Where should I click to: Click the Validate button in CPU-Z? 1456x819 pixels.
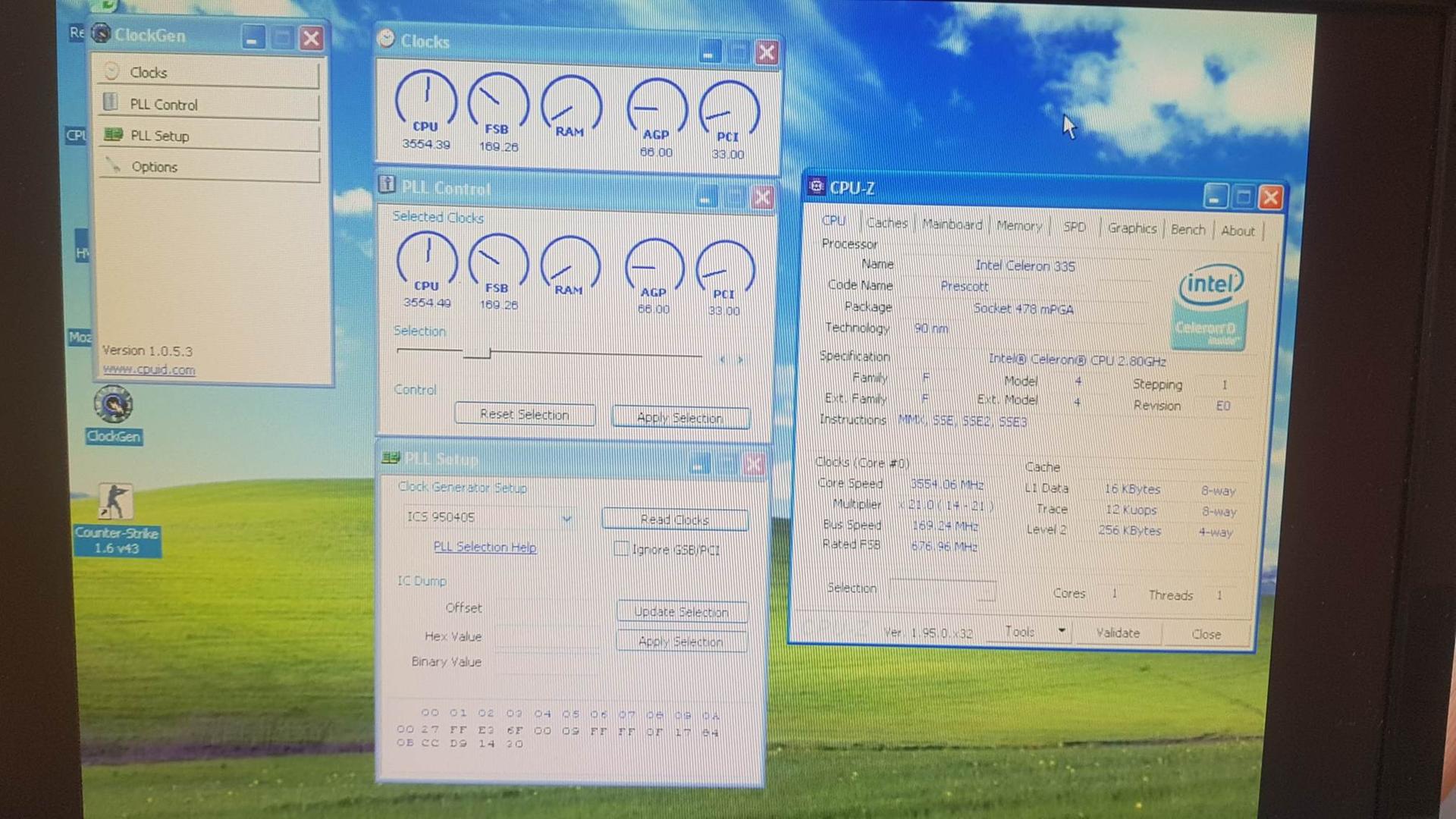(x=1117, y=632)
